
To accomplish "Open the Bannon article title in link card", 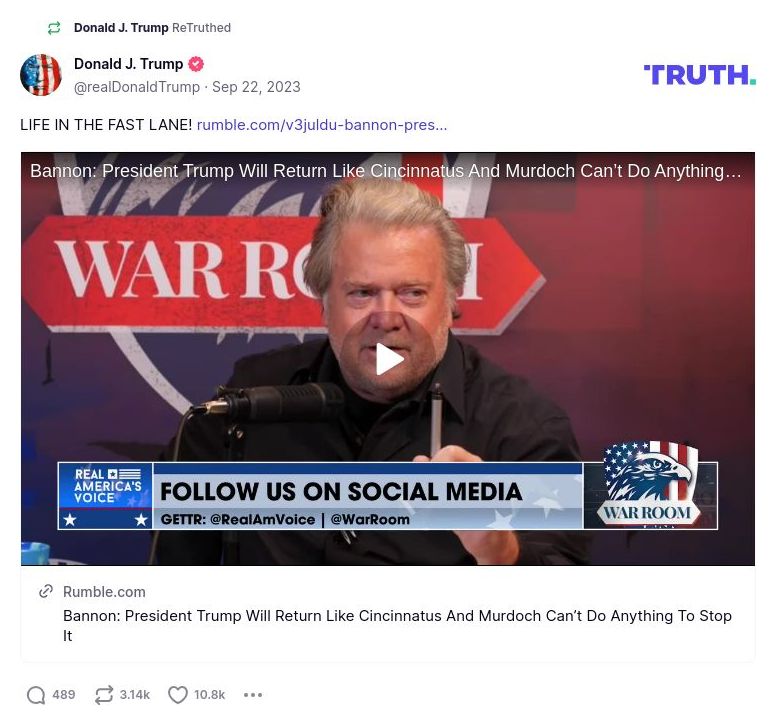I will click(x=397, y=625).
